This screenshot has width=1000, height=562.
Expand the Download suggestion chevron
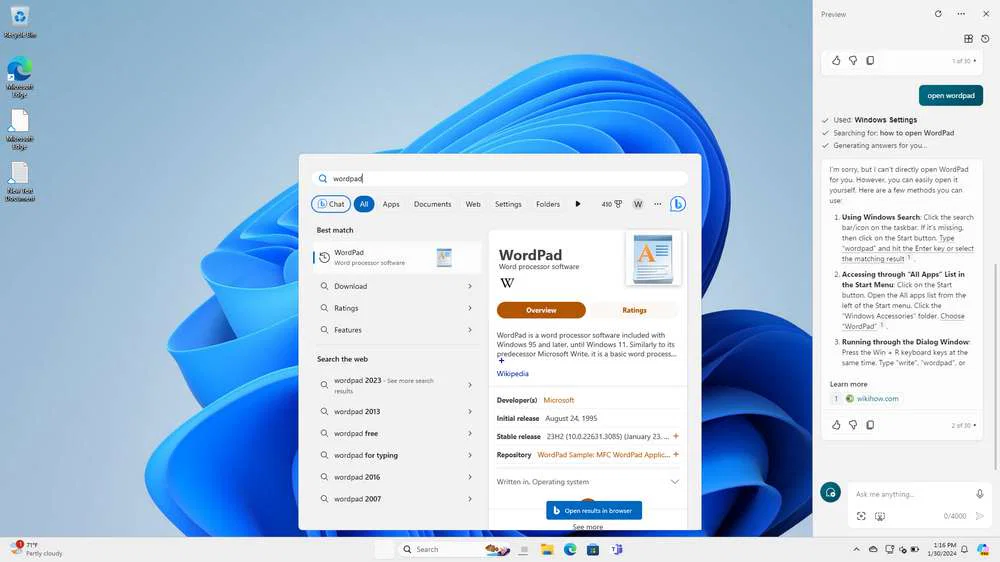470,286
